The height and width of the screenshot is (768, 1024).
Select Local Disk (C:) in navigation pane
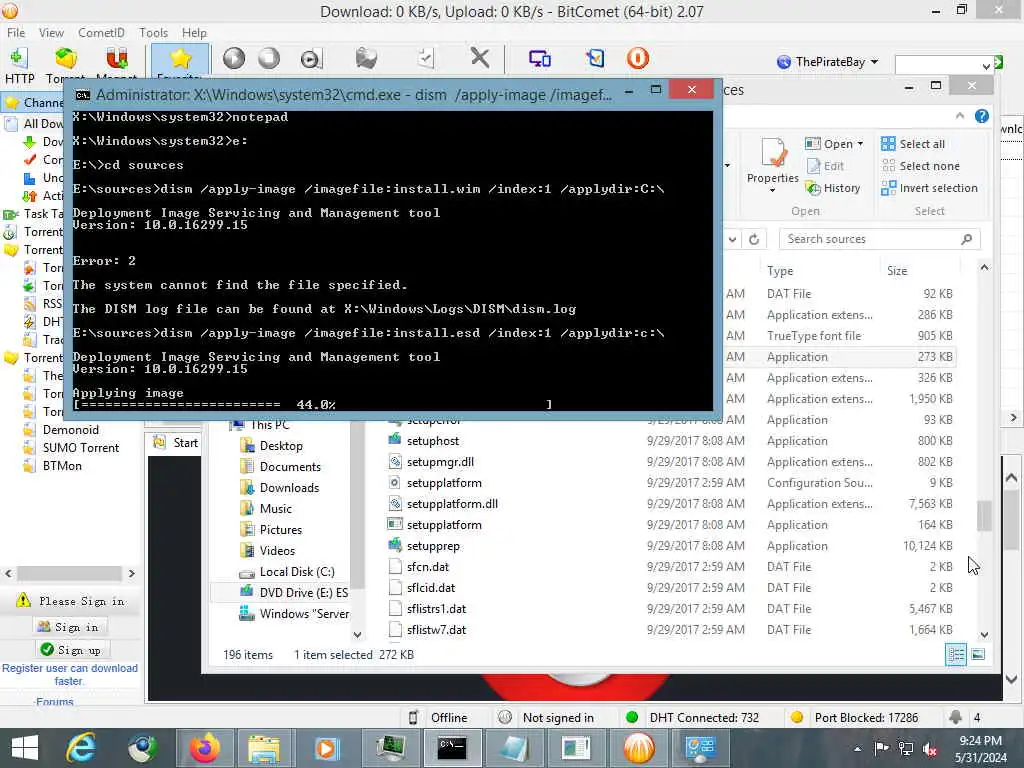pyautogui.click(x=296, y=571)
